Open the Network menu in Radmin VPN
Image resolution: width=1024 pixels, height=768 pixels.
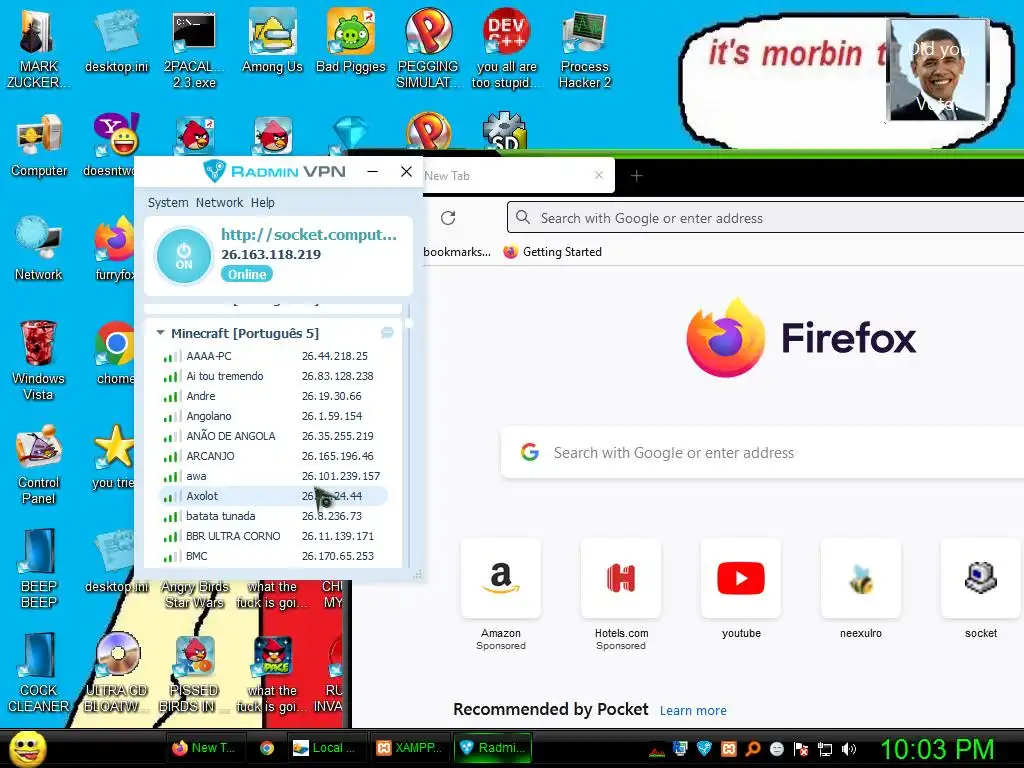219,202
